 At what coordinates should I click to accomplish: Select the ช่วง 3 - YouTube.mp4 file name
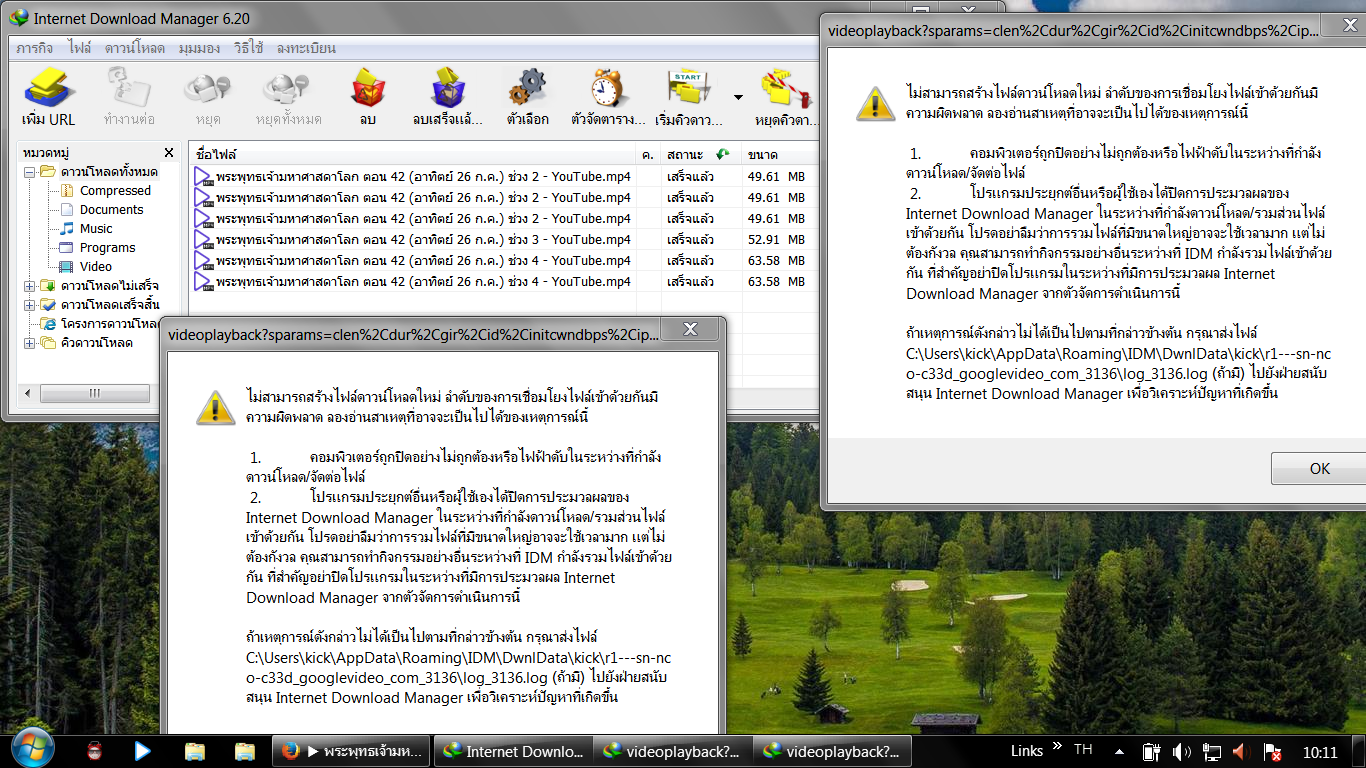pyautogui.click(x=423, y=240)
